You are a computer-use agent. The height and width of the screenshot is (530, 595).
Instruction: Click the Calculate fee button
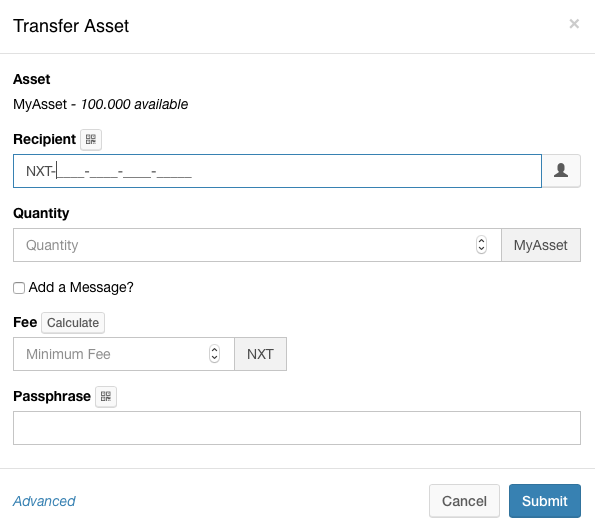click(x=73, y=323)
